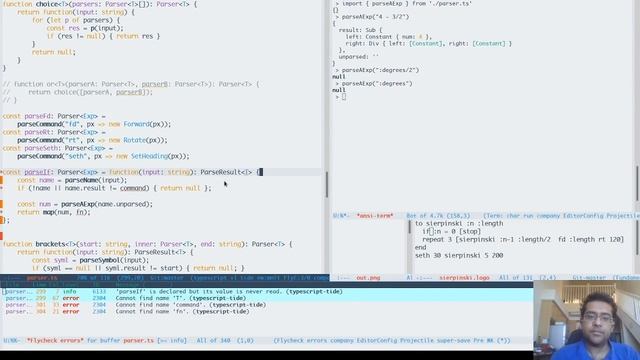The image size is (640, 360).
Task: Click the parseAExp(":degrees/2") terminal line
Action: click(x=377, y=70)
